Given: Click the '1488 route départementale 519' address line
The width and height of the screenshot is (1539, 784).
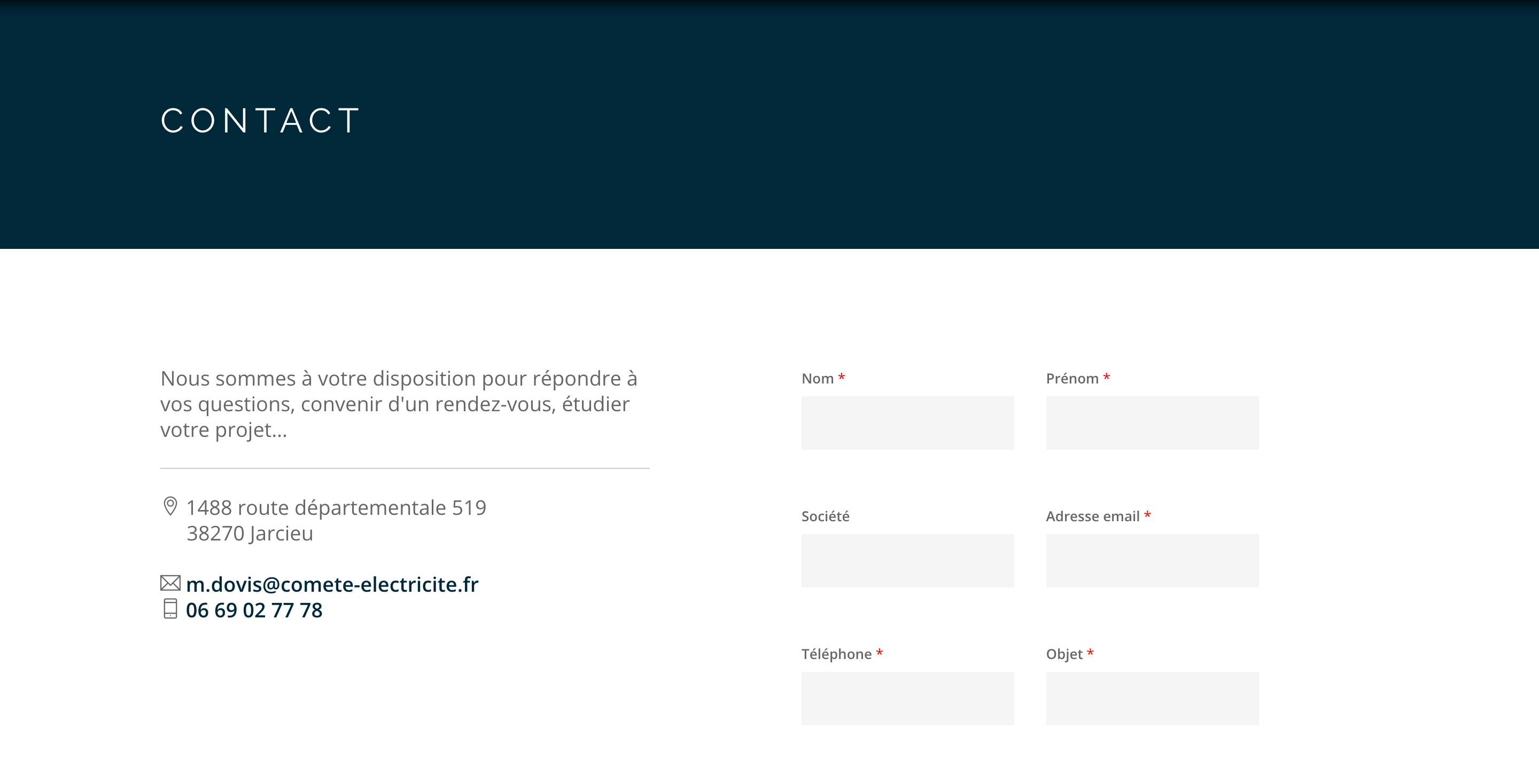Looking at the screenshot, I should (336, 507).
